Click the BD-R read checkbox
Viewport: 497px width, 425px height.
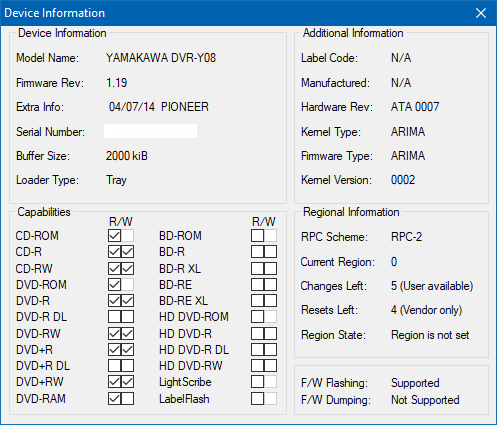[257, 252]
